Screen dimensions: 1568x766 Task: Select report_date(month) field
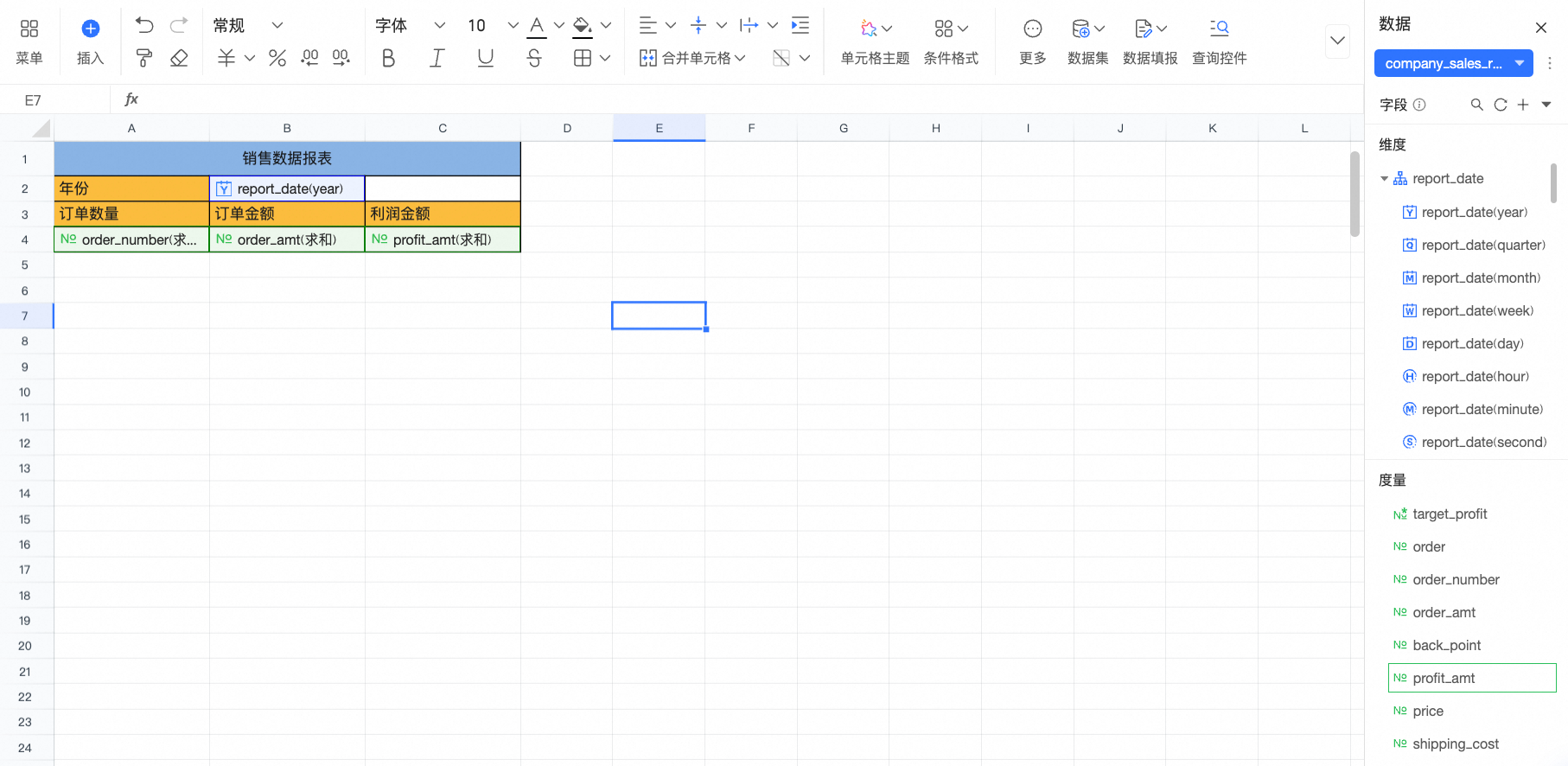coord(1471,278)
